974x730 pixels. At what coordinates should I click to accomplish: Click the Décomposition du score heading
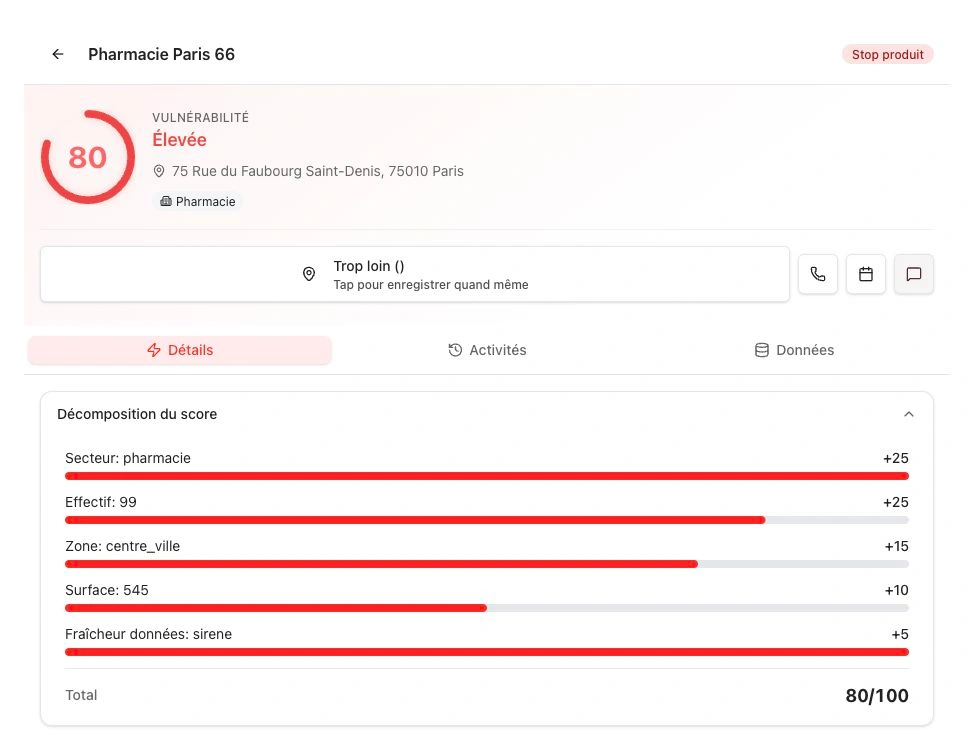(137, 414)
